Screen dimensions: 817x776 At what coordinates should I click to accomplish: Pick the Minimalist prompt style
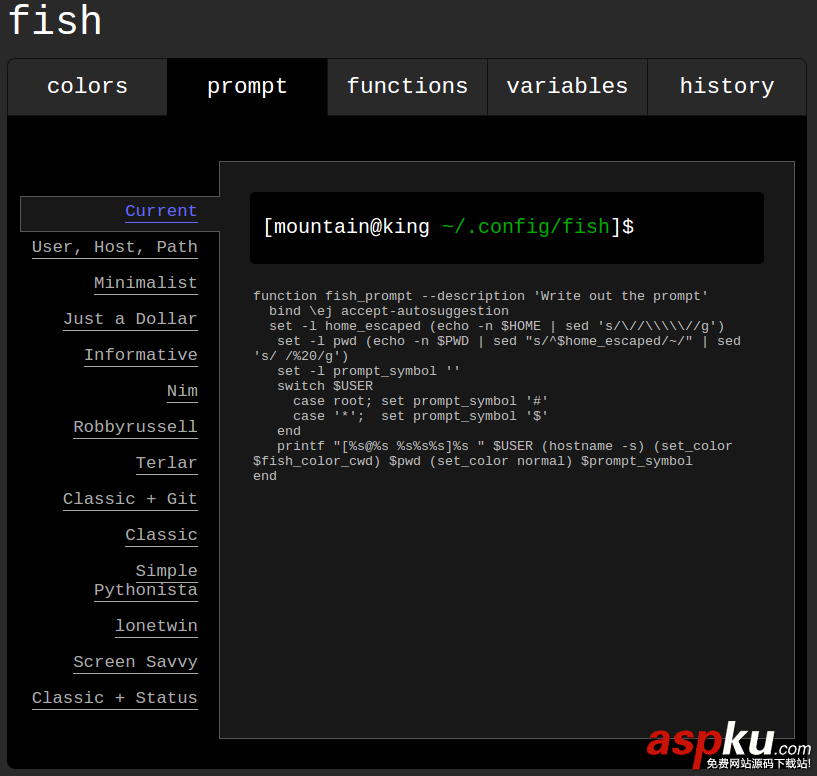[x=146, y=284]
